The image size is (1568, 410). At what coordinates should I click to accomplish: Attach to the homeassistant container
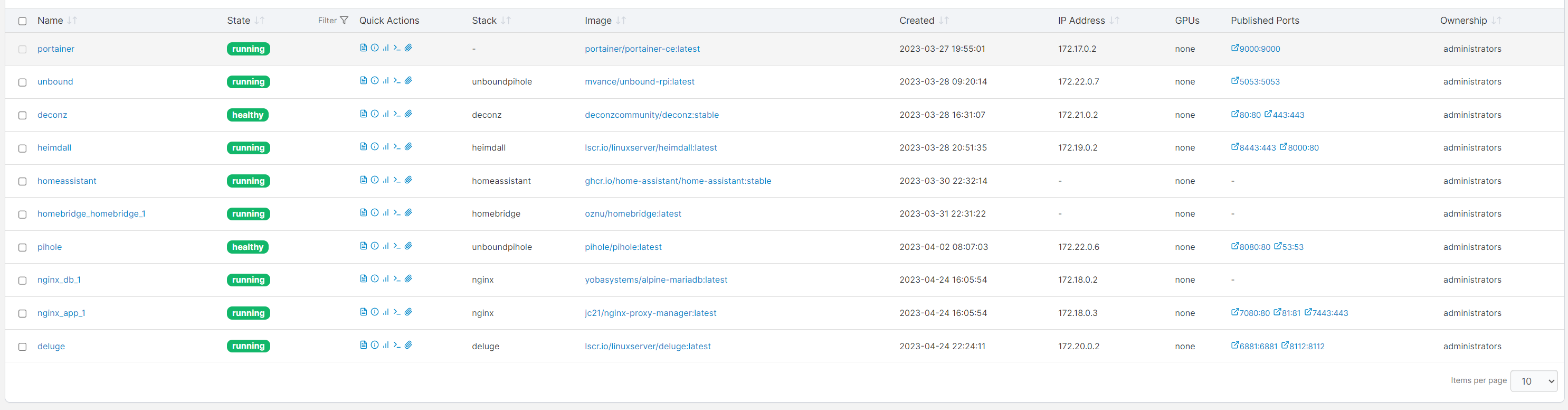coord(408,180)
